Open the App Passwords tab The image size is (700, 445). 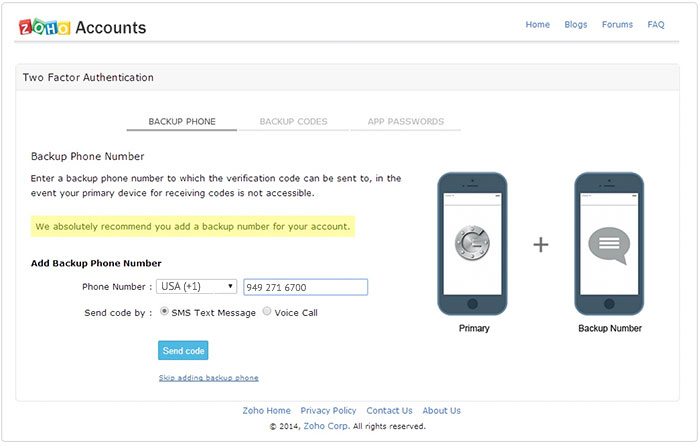tap(404, 122)
